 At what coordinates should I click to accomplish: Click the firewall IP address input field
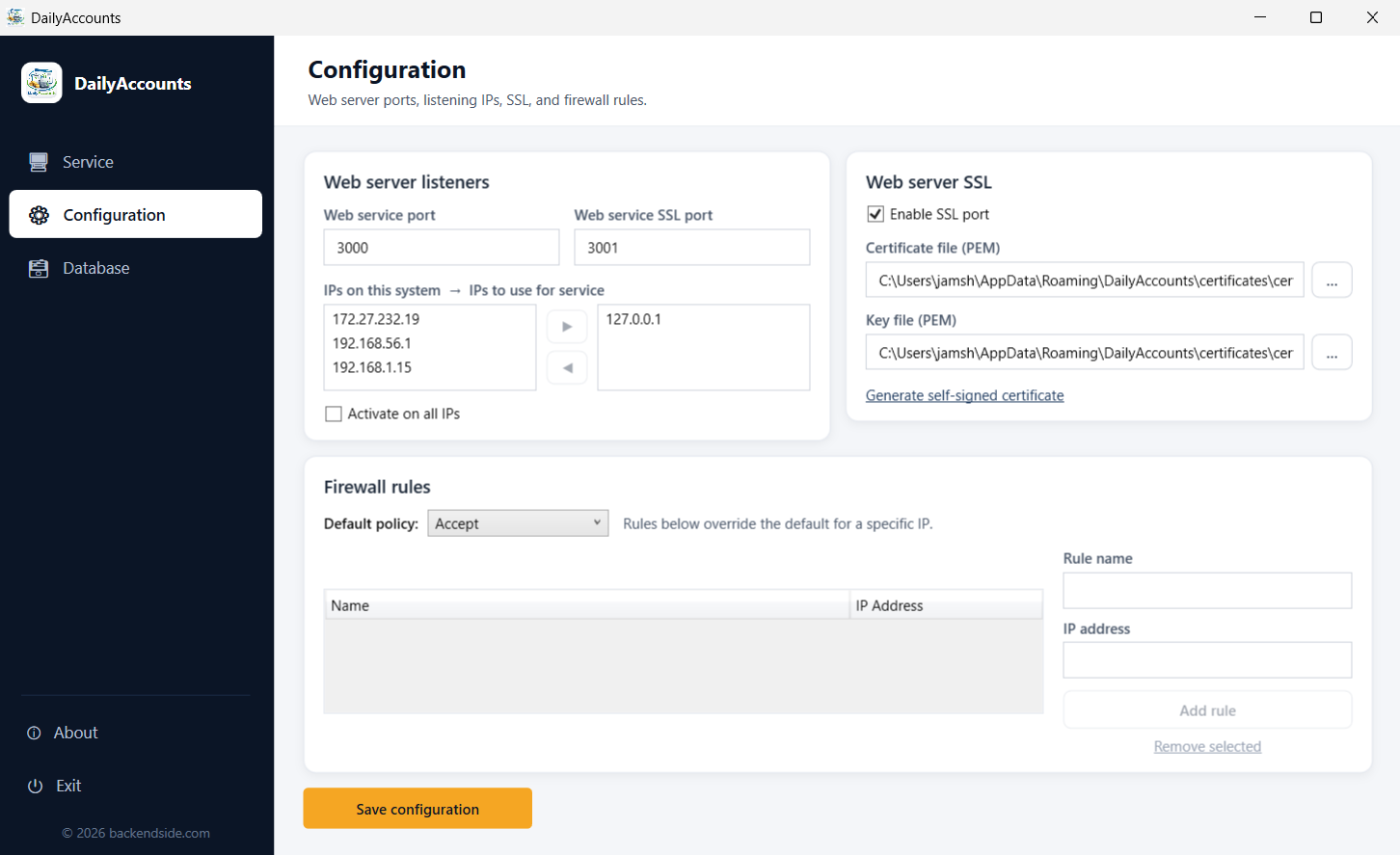pyautogui.click(x=1207, y=660)
